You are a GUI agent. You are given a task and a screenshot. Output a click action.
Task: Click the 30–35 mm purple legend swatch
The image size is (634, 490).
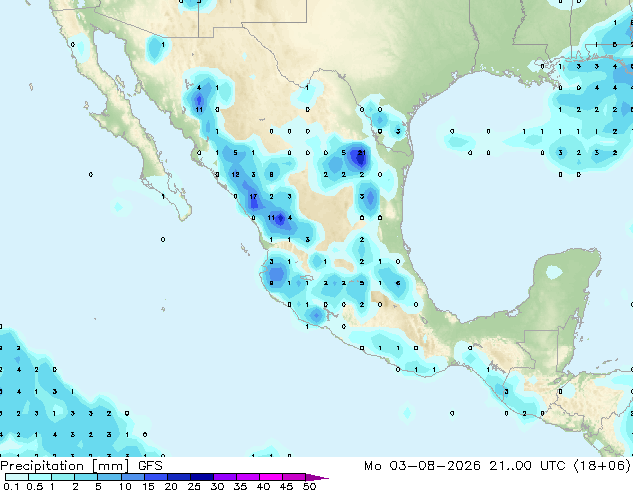[x=224, y=477]
